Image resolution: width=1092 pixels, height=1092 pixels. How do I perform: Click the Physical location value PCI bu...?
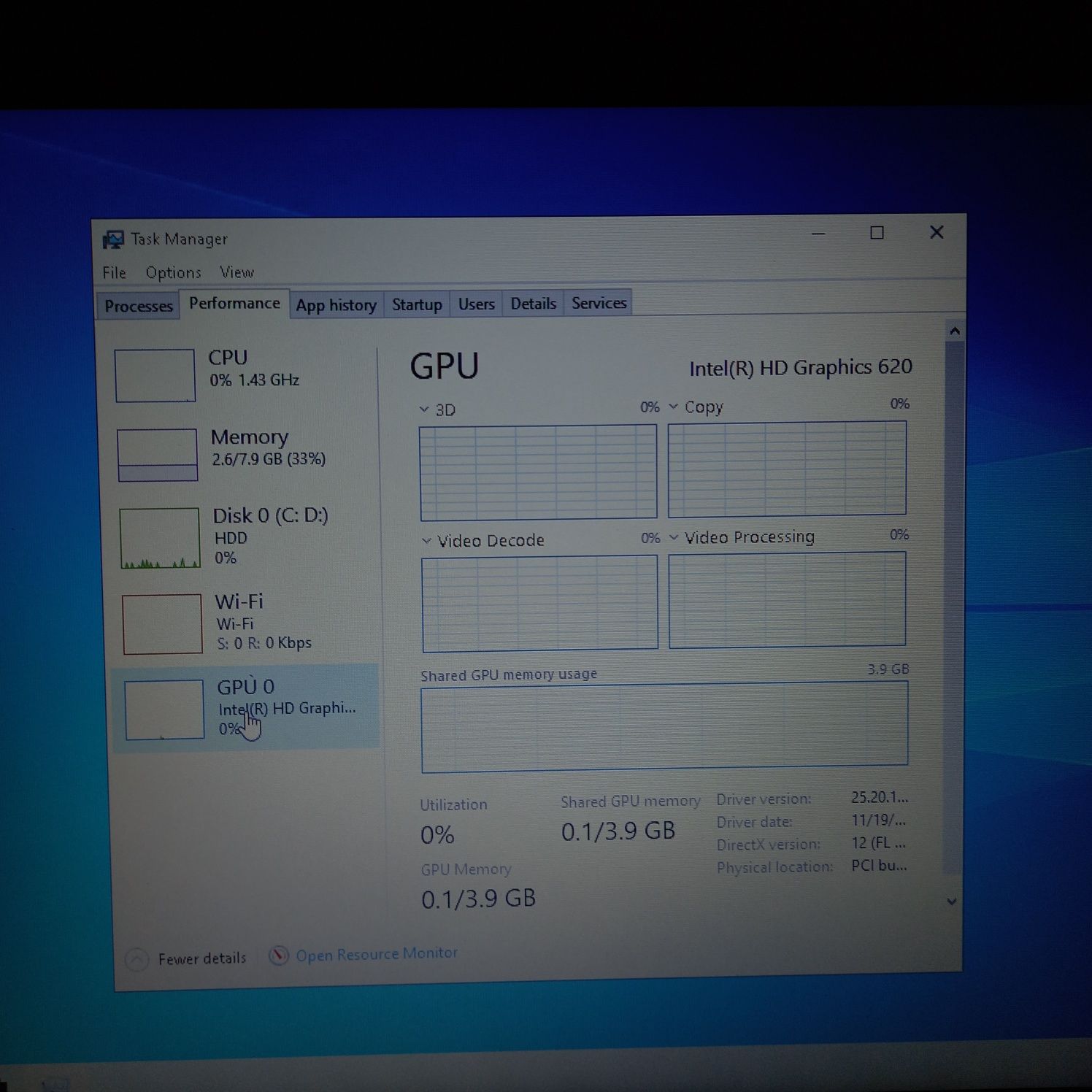click(x=880, y=866)
